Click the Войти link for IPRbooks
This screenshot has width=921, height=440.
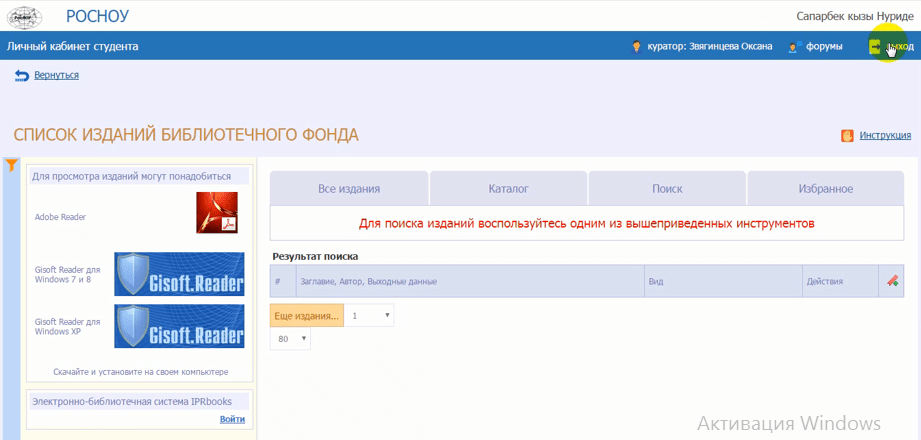[232, 419]
